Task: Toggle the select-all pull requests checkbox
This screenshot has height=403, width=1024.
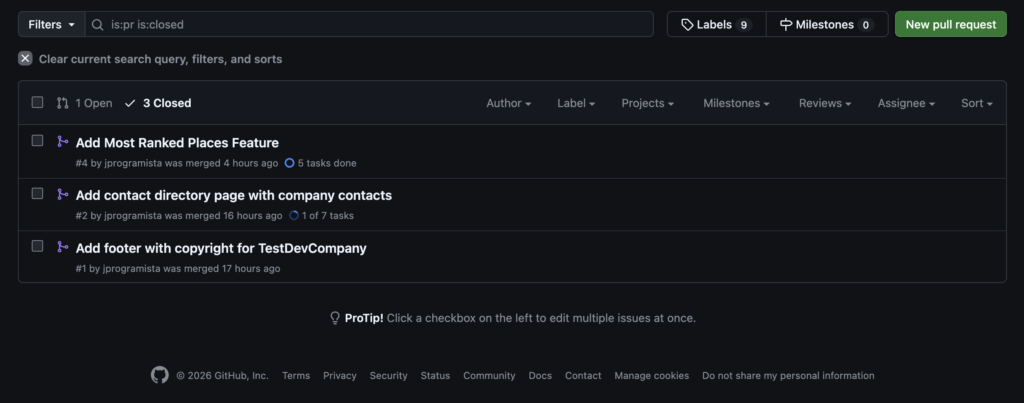Action: pos(38,102)
